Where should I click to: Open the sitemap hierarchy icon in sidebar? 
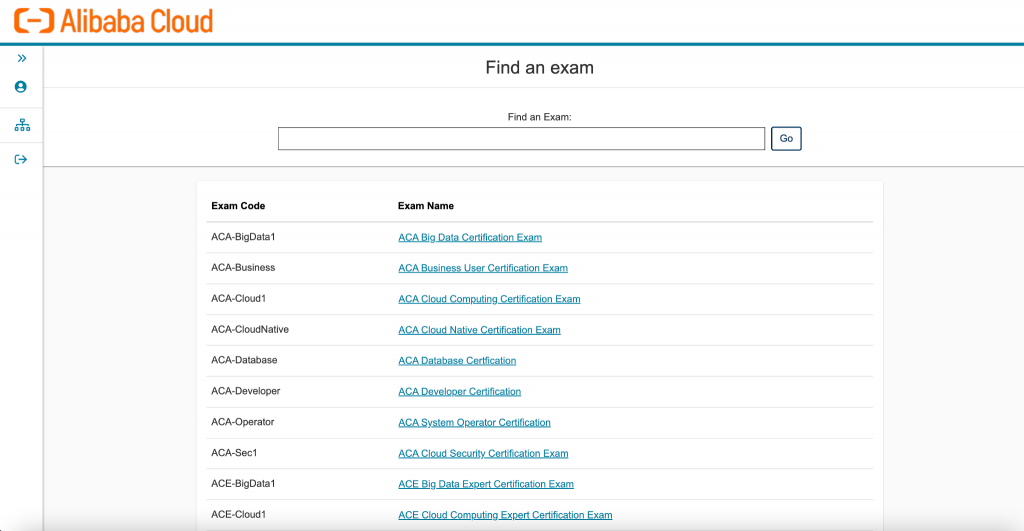click(22, 125)
